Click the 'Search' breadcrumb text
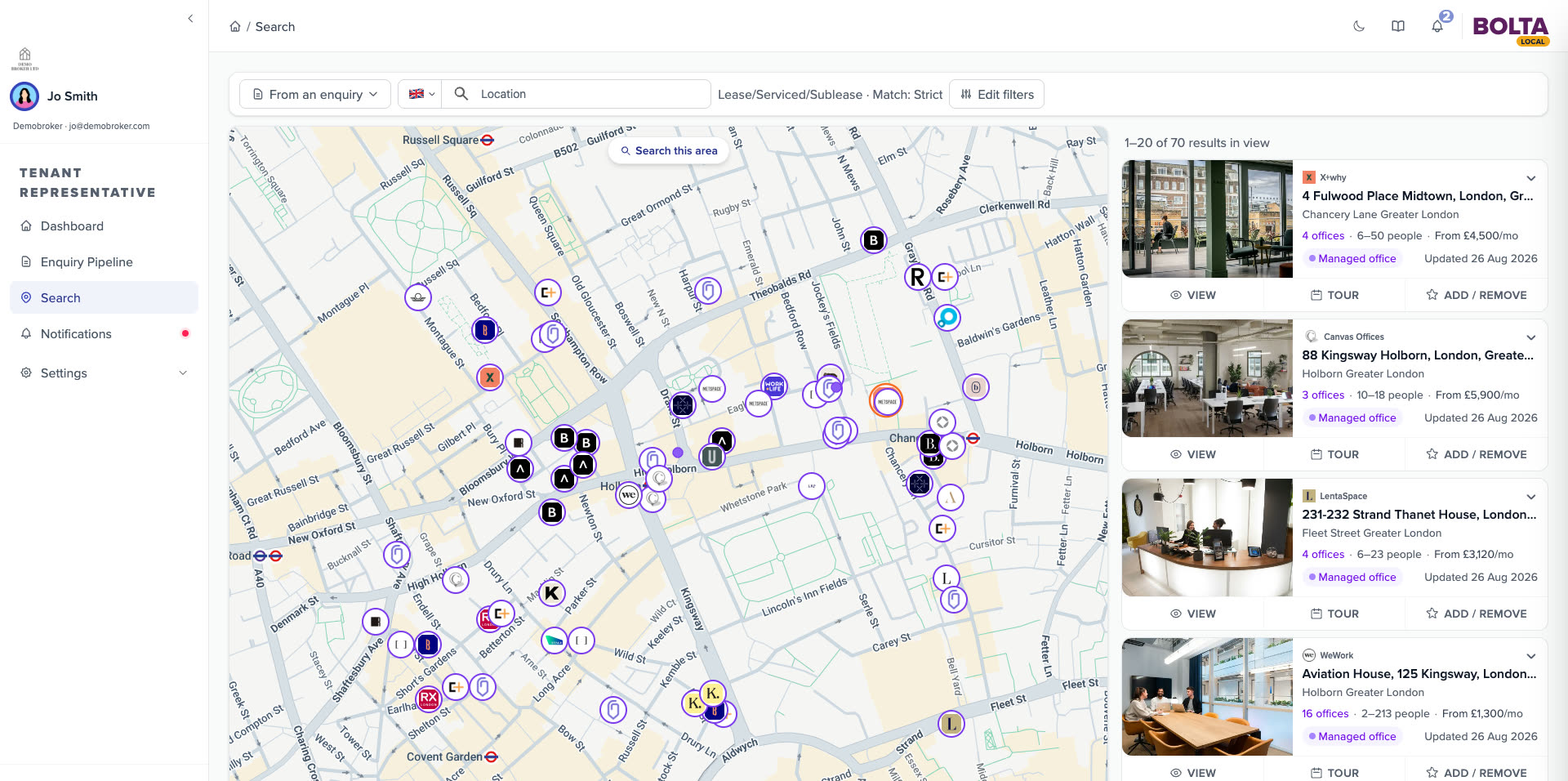This screenshot has height=781, width=1568. click(x=275, y=26)
